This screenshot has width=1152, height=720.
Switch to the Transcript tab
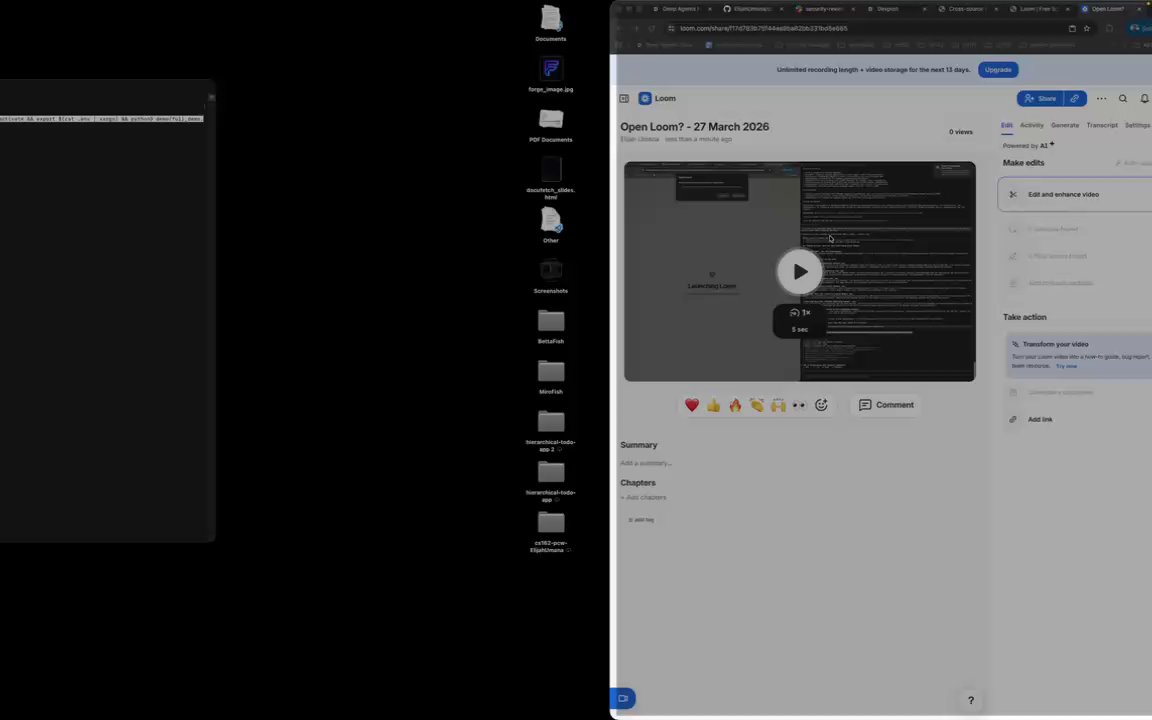(x=1102, y=126)
